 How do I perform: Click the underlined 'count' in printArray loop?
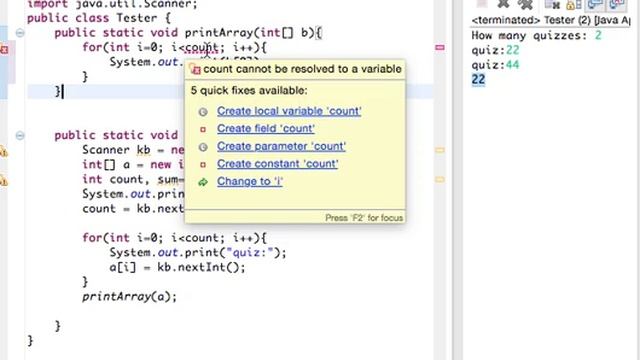point(202,48)
